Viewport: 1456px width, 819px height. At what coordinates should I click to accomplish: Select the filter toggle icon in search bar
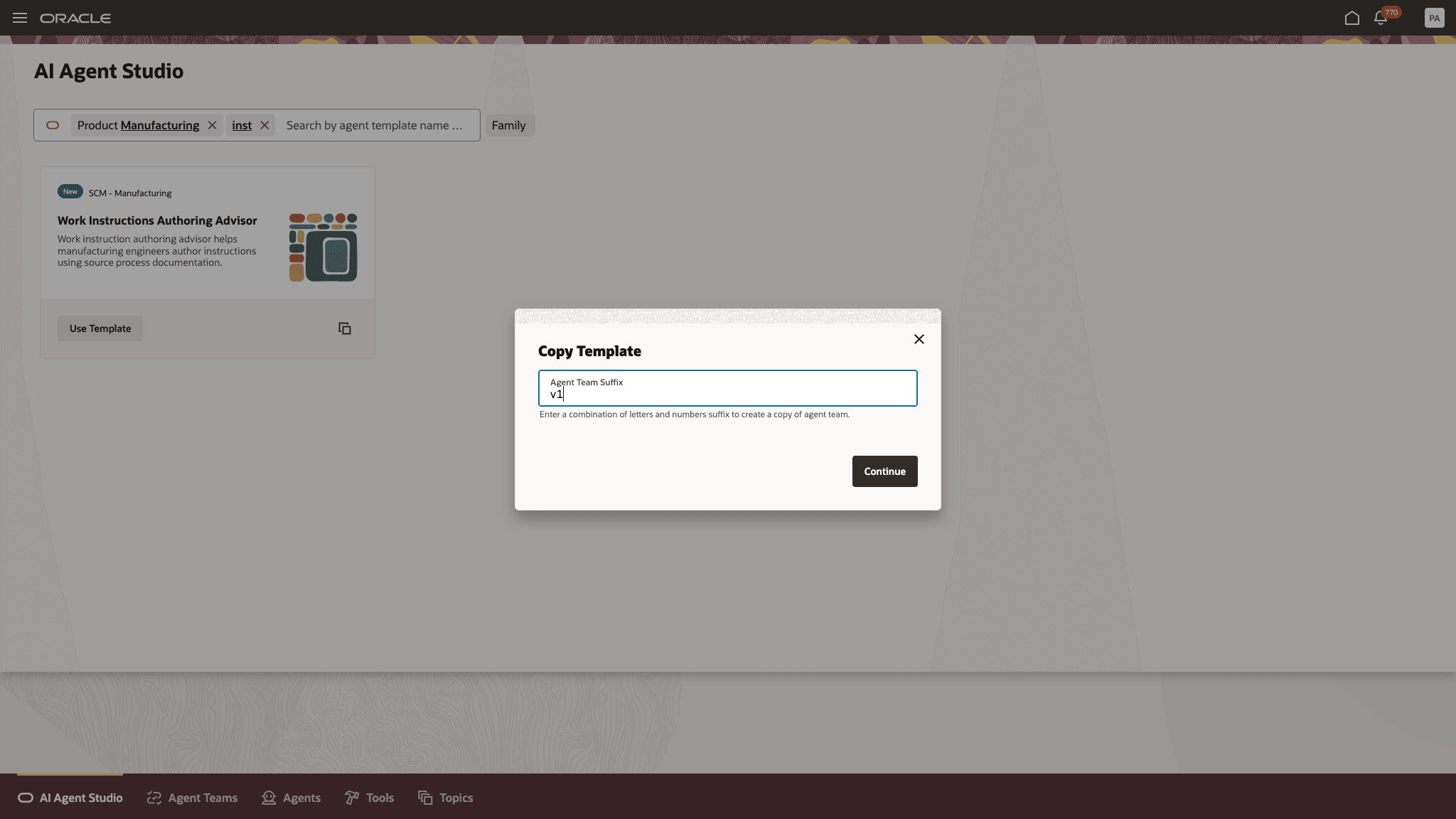[53, 125]
